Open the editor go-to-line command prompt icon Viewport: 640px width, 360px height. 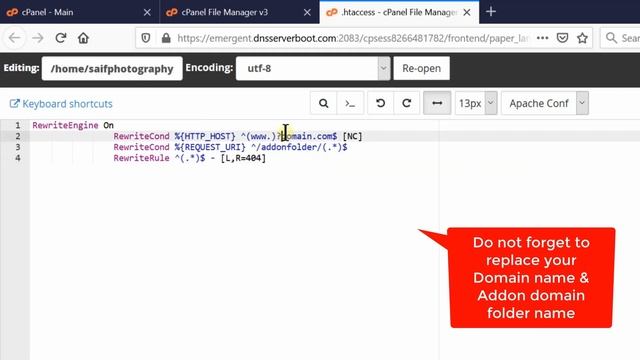[x=350, y=103]
